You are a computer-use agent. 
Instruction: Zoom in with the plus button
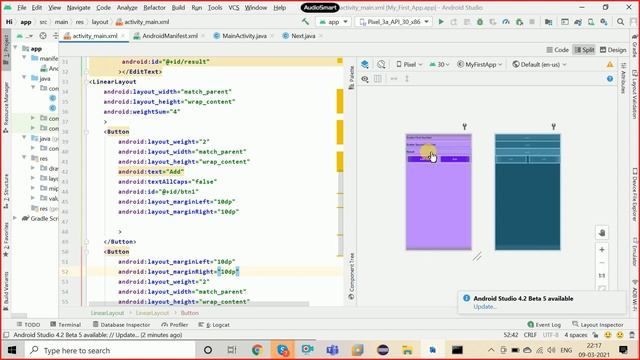pyautogui.click(x=602, y=249)
